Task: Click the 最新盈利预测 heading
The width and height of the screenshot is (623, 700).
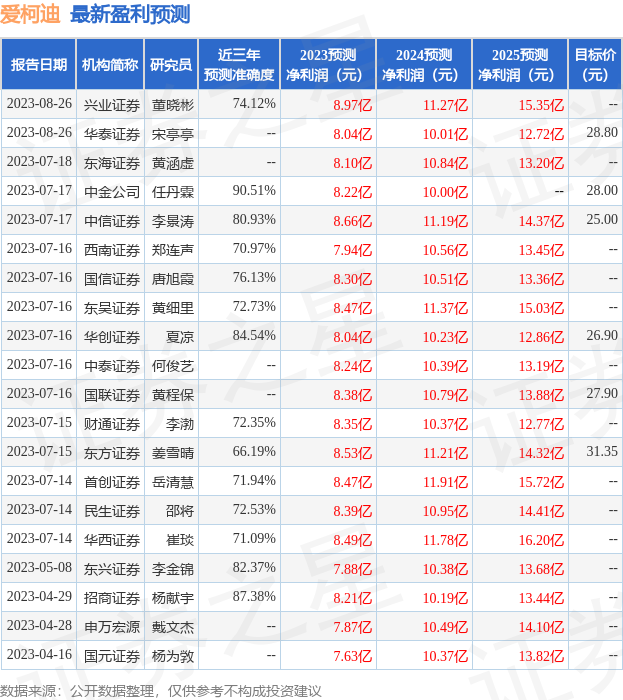Action: coord(130,14)
